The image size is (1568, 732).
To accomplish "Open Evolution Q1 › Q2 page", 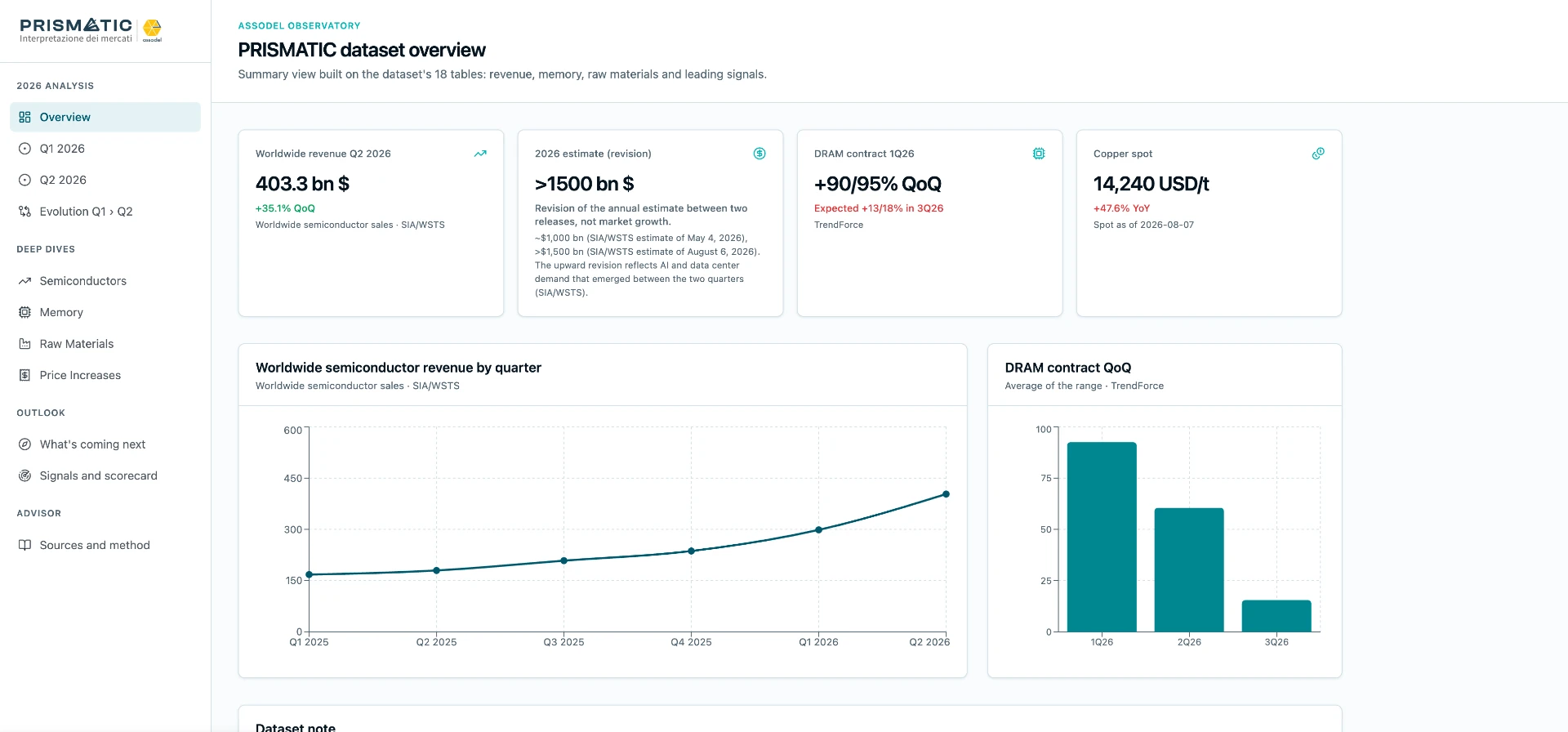I will 105,212.
